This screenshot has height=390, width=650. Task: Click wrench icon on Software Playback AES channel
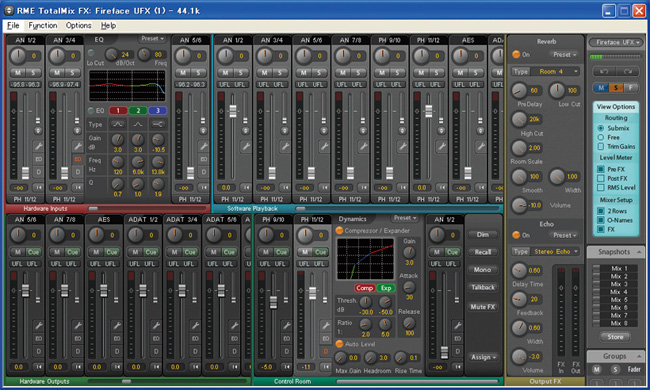pyautogui.click(x=480, y=146)
